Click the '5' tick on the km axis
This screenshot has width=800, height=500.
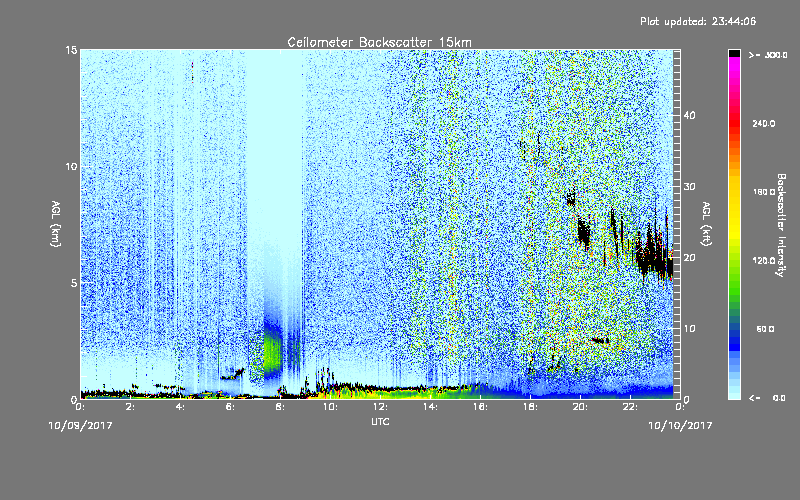tap(74, 283)
